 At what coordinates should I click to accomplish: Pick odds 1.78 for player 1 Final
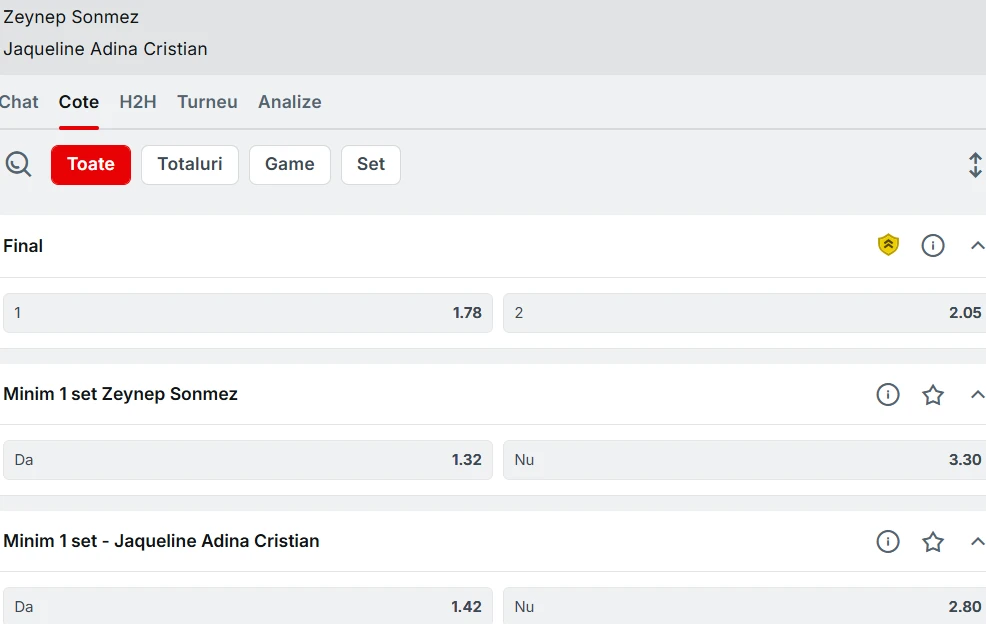pyautogui.click(x=248, y=313)
